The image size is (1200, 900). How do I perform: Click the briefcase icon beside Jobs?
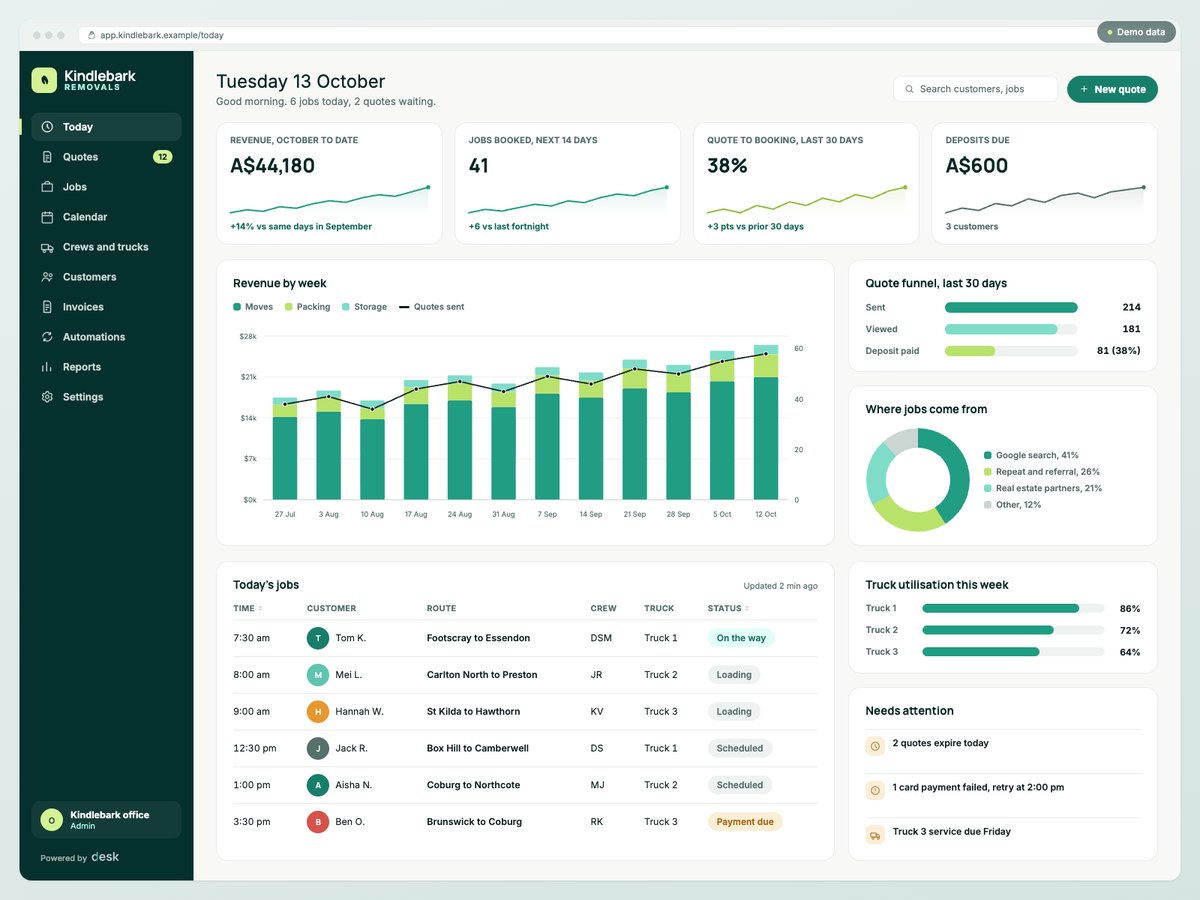click(x=47, y=187)
